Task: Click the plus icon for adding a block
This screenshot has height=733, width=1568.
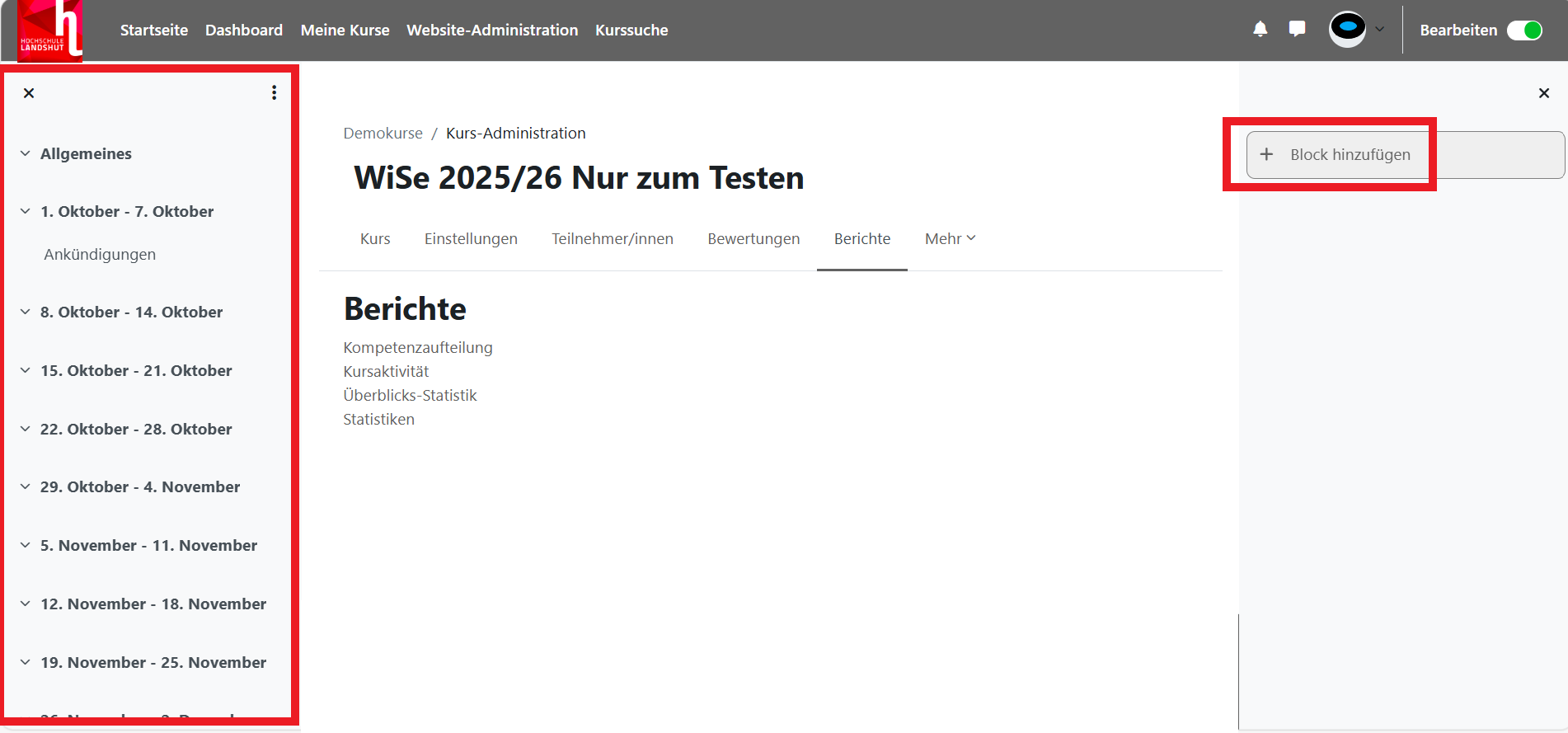Action: click(x=1266, y=155)
